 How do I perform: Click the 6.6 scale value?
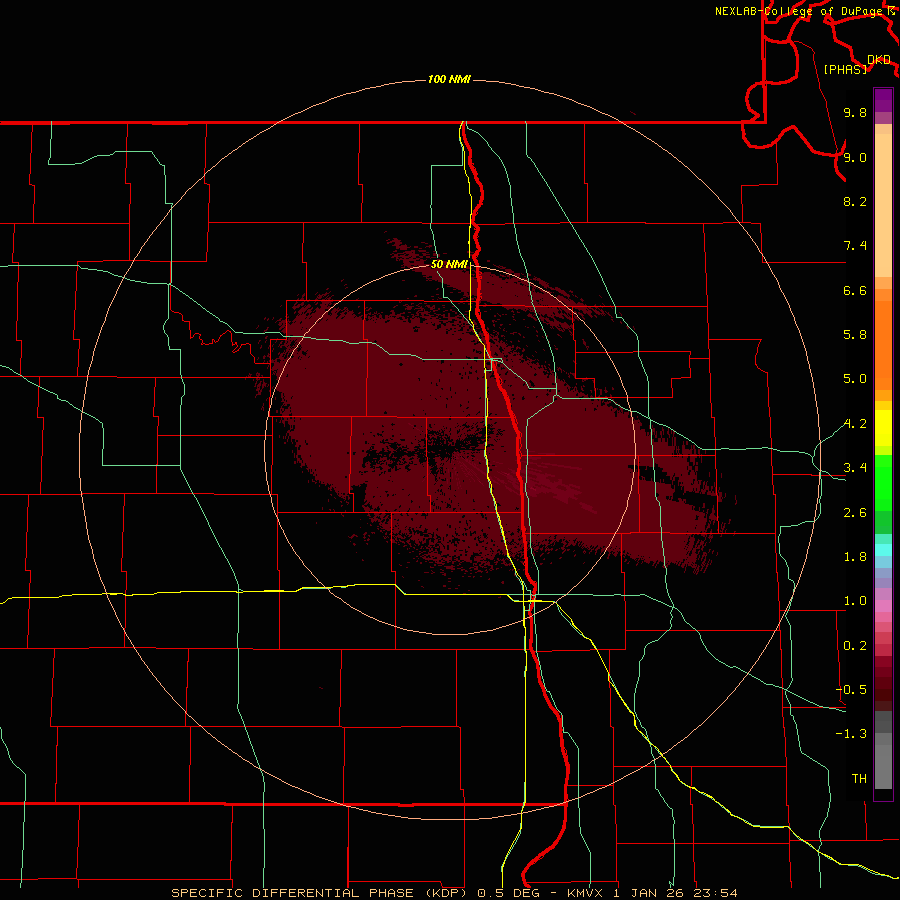pos(855,290)
